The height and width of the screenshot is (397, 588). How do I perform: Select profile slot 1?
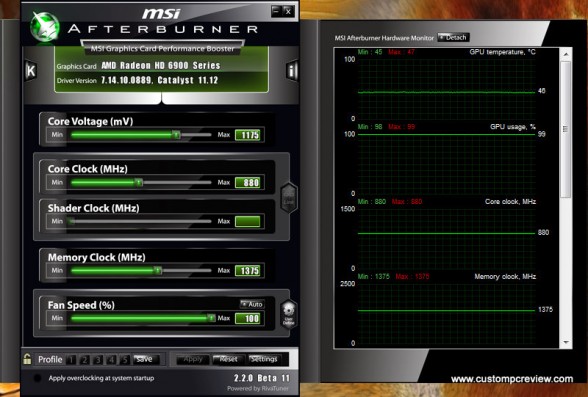71,360
